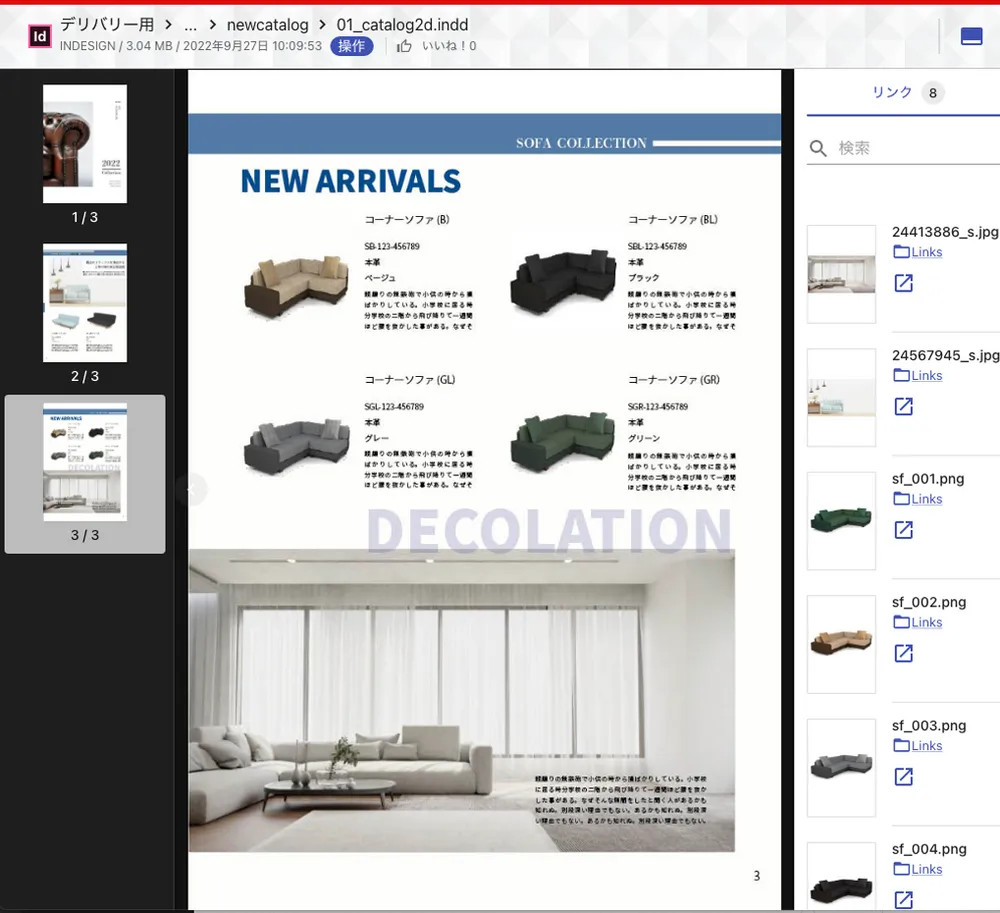Select the page 2 / 3 thumbnail
This screenshot has height=913, width=1000.
pos(85,303)
